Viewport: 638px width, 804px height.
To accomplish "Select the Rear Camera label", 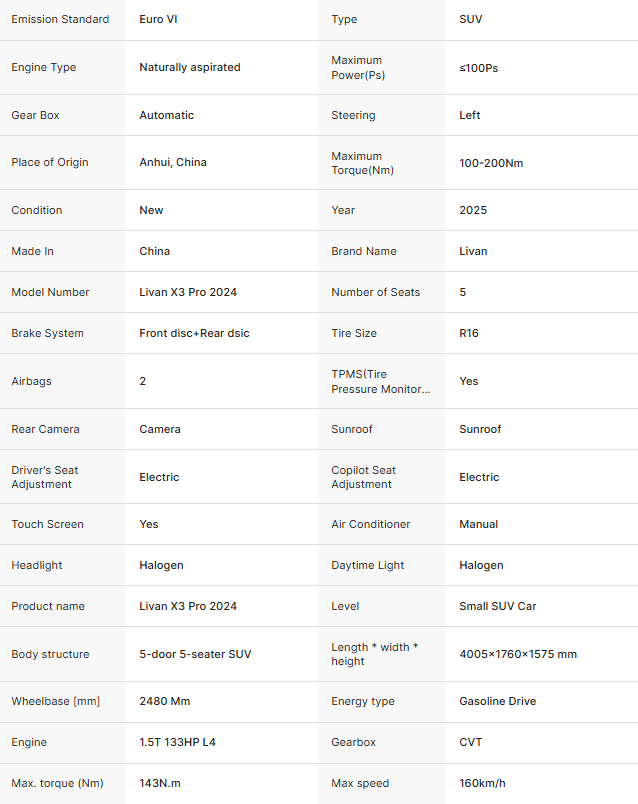I will pyautogui.click(x=45, y=429).
